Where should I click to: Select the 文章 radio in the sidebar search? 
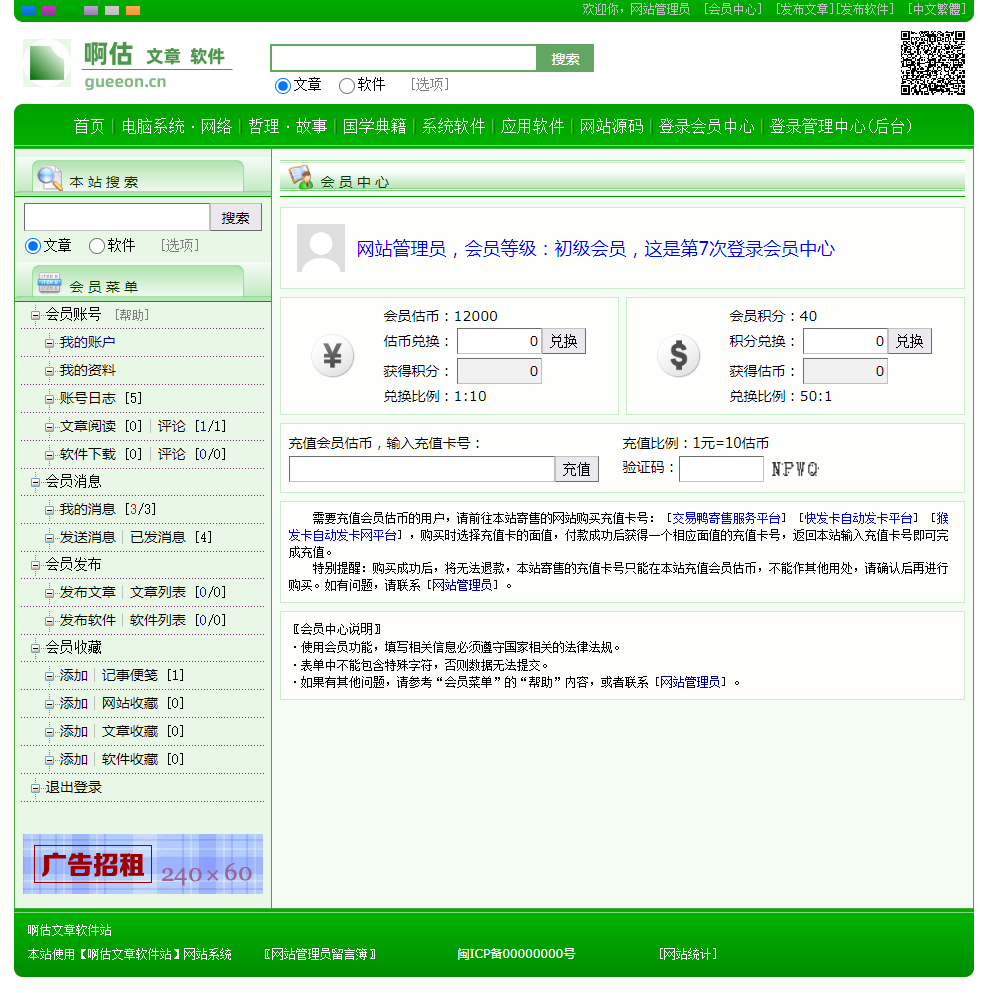pyautogui.click(x=33, y=246)
